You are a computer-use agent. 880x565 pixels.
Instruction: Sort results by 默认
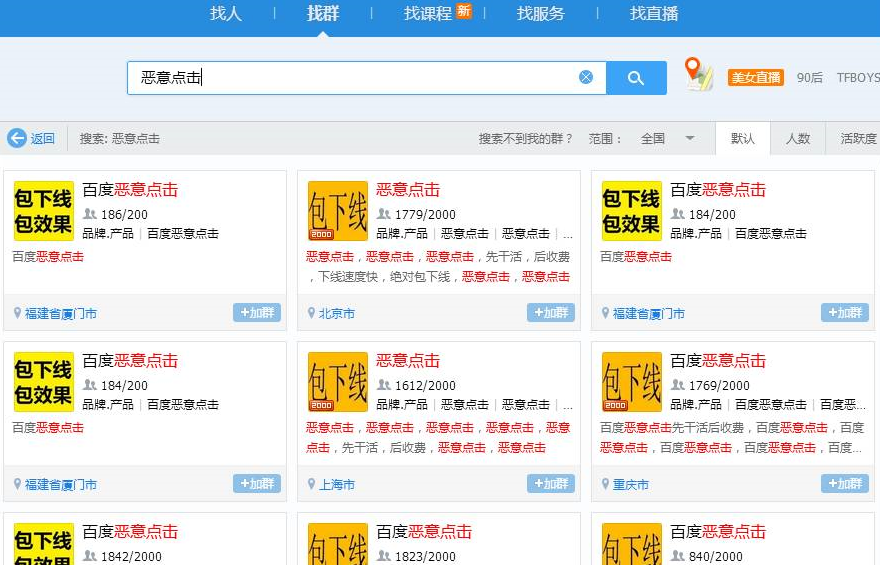pyautogui.click(x=742, y=139)
